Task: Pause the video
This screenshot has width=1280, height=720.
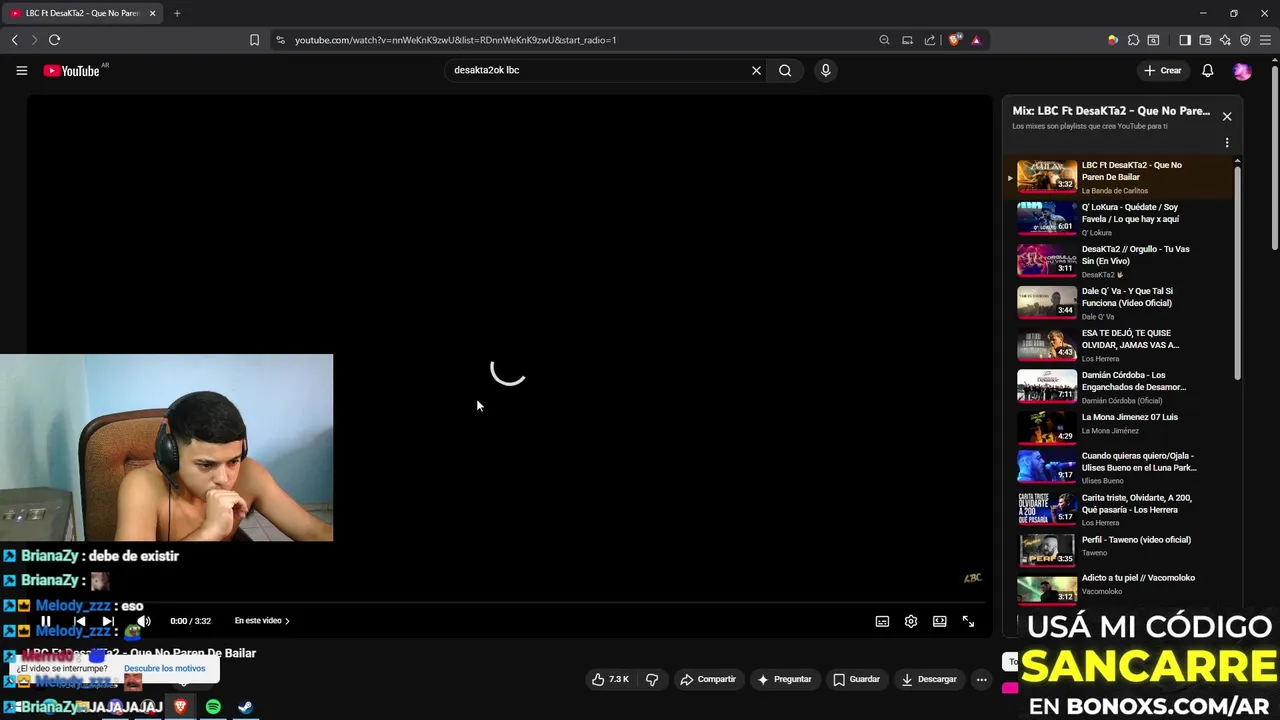Action: click(45, 621)
